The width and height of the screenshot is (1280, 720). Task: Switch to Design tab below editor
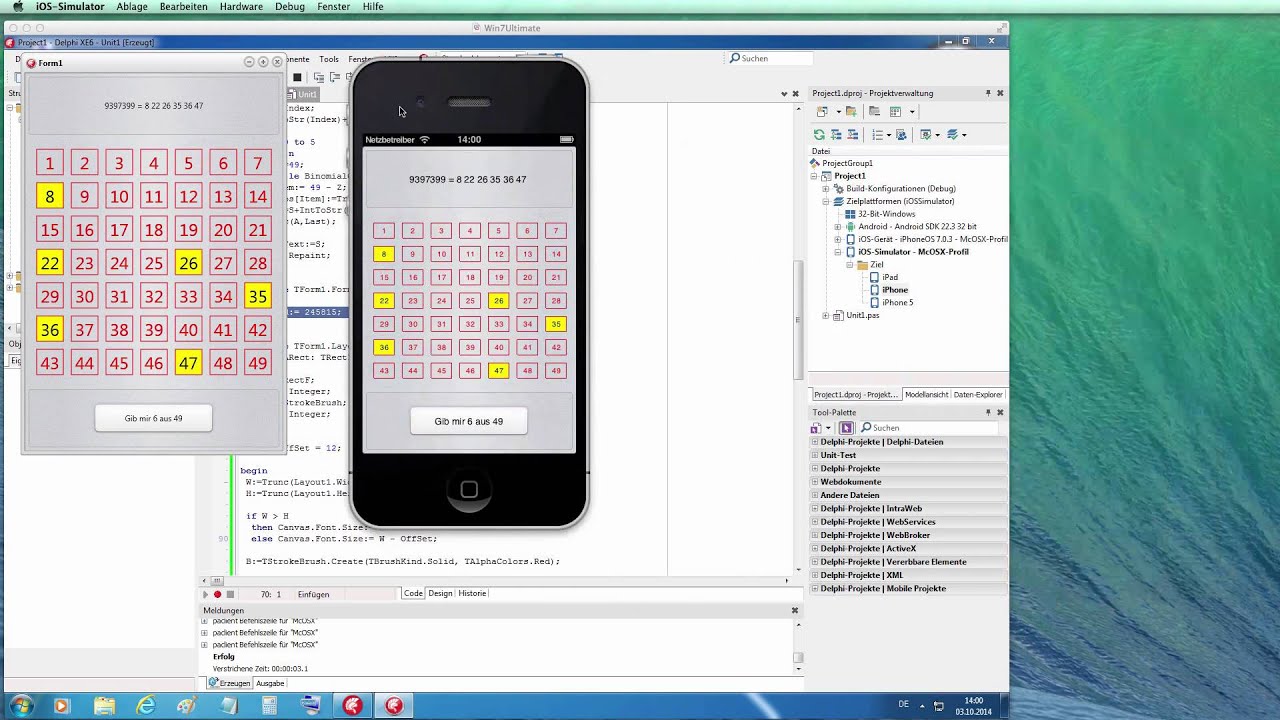coord(440,593)
